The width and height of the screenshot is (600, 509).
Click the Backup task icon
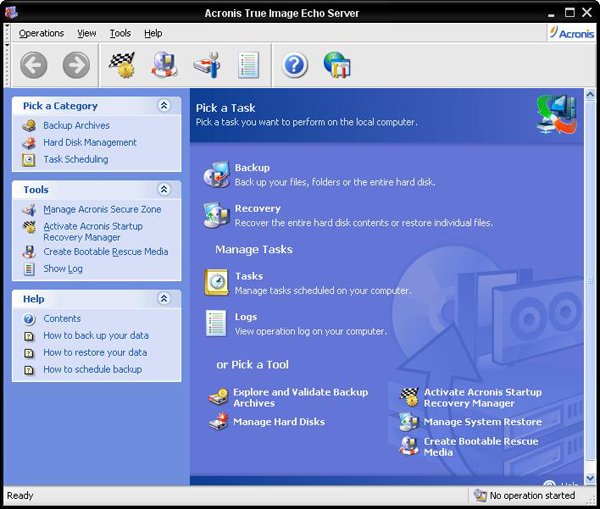point(216,175)
